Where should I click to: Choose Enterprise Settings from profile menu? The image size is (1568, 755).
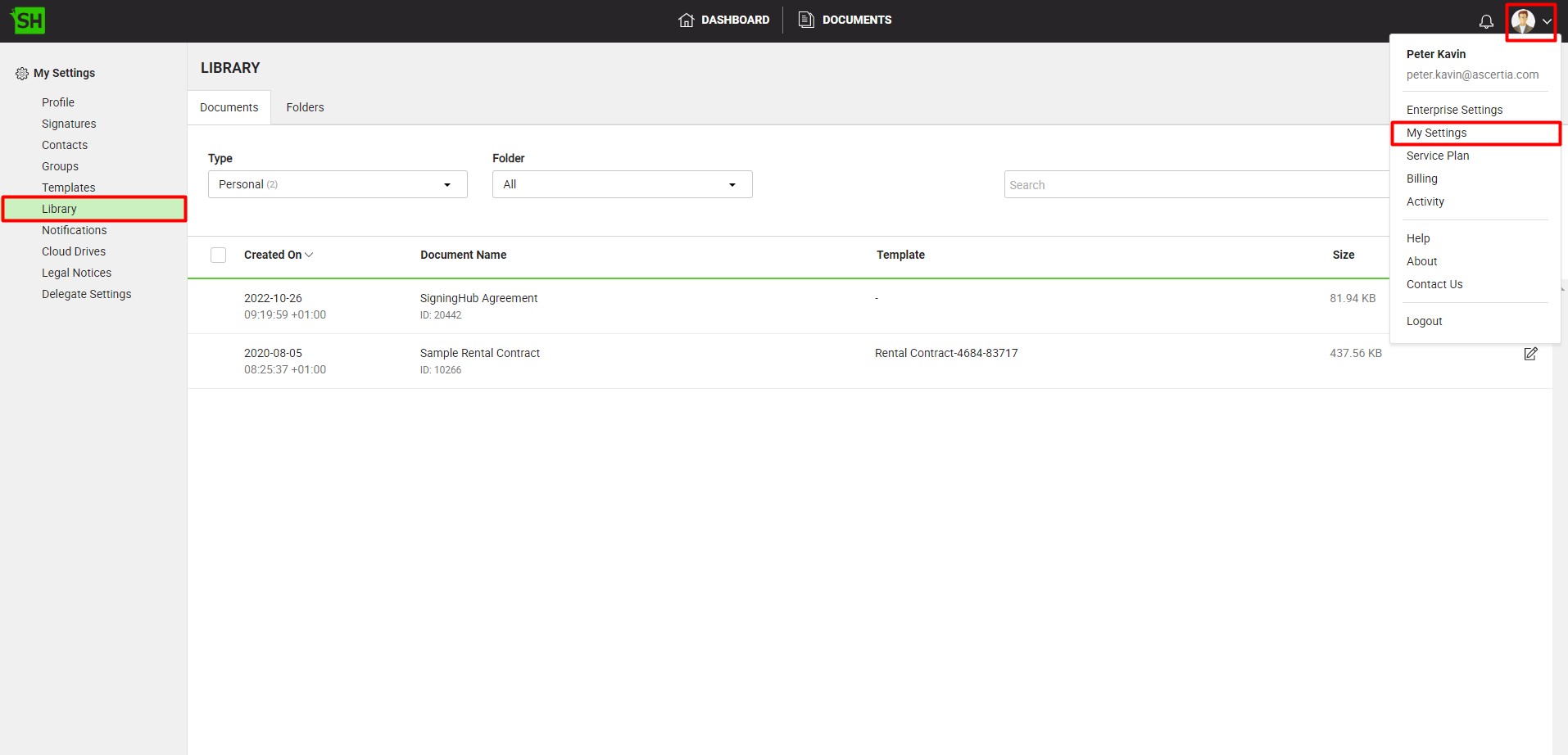(1454, 110)
